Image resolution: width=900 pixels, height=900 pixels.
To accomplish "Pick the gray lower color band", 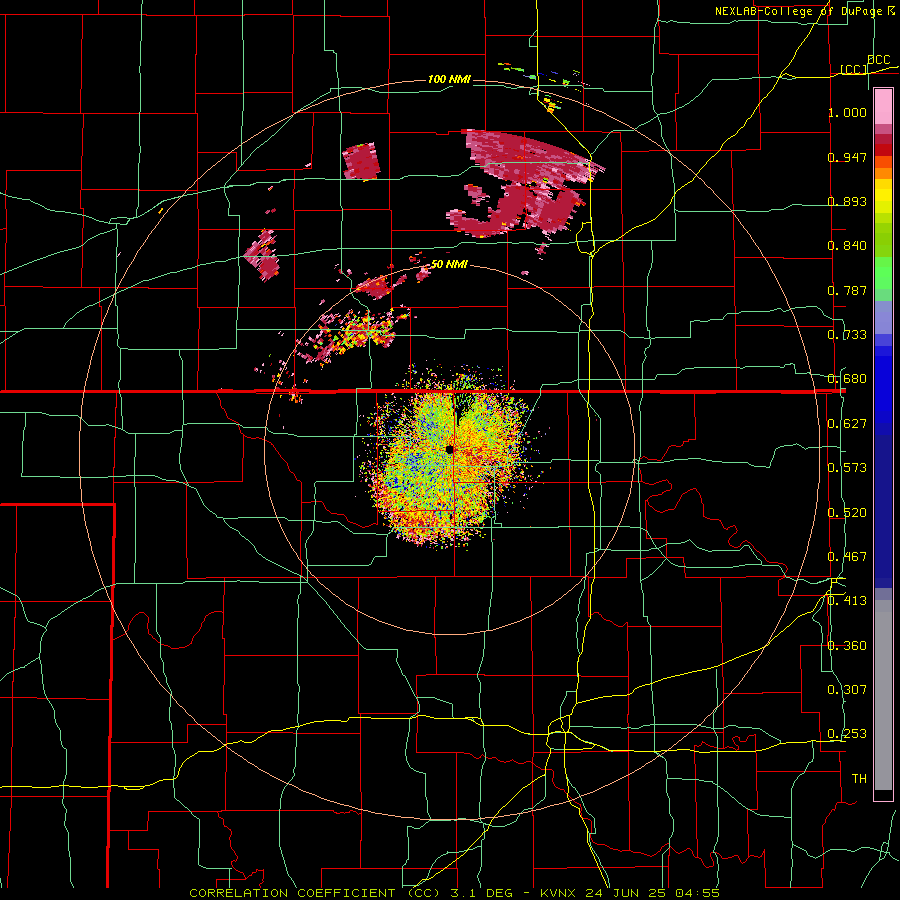I will [x=883, y=695].
